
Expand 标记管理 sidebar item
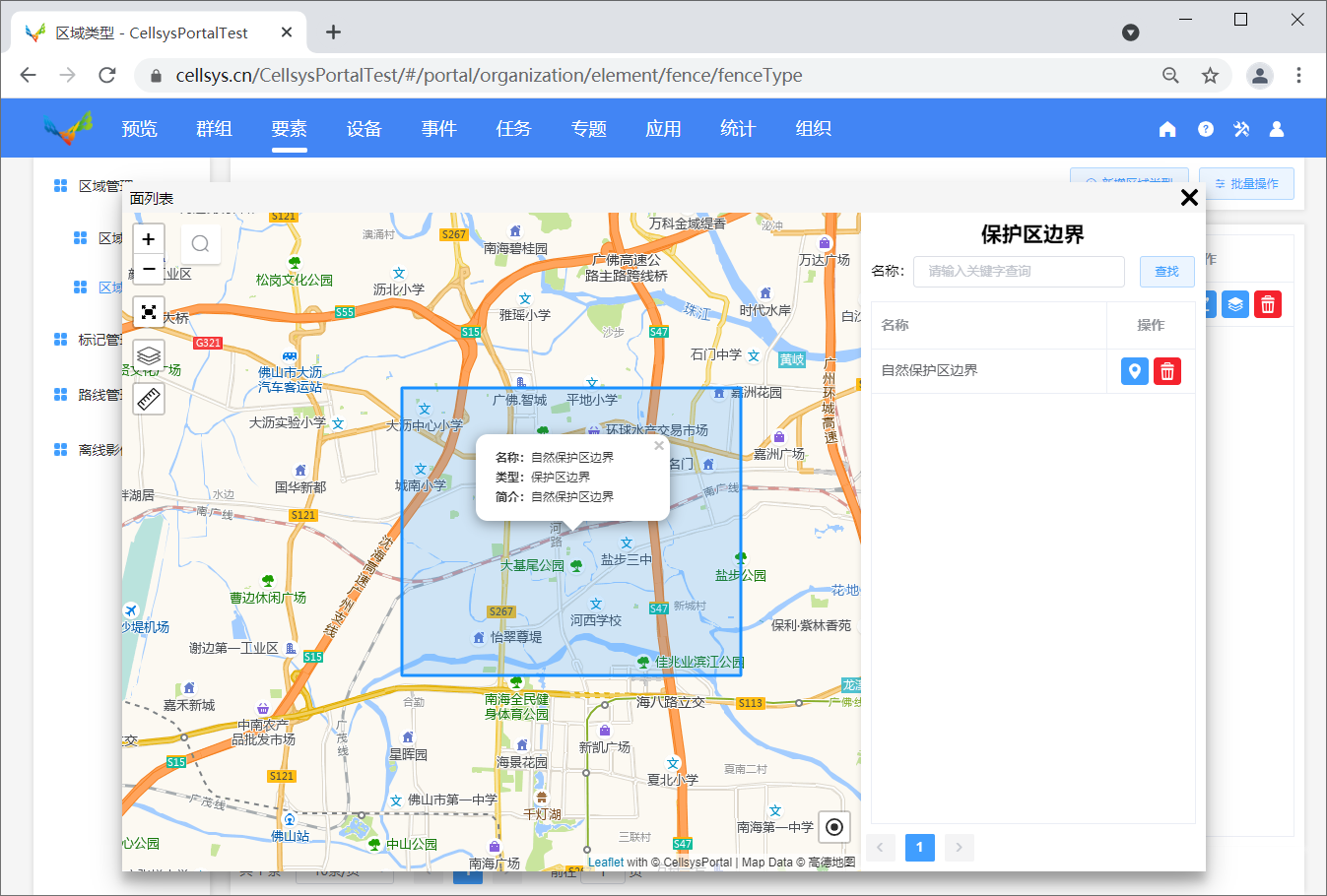tap(88, 340)
